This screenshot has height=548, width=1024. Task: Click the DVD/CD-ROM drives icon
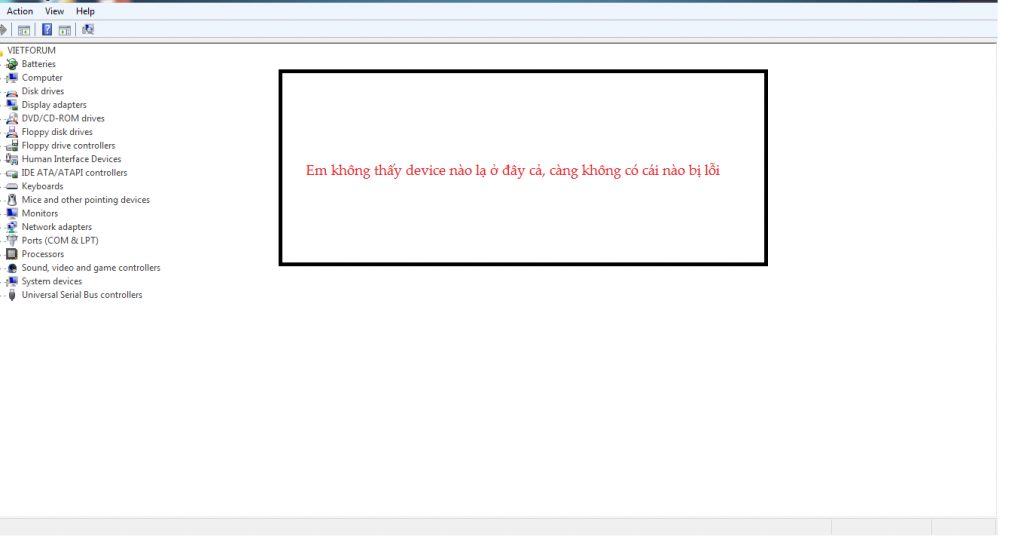pyautogui.click(x=12, y=118)
